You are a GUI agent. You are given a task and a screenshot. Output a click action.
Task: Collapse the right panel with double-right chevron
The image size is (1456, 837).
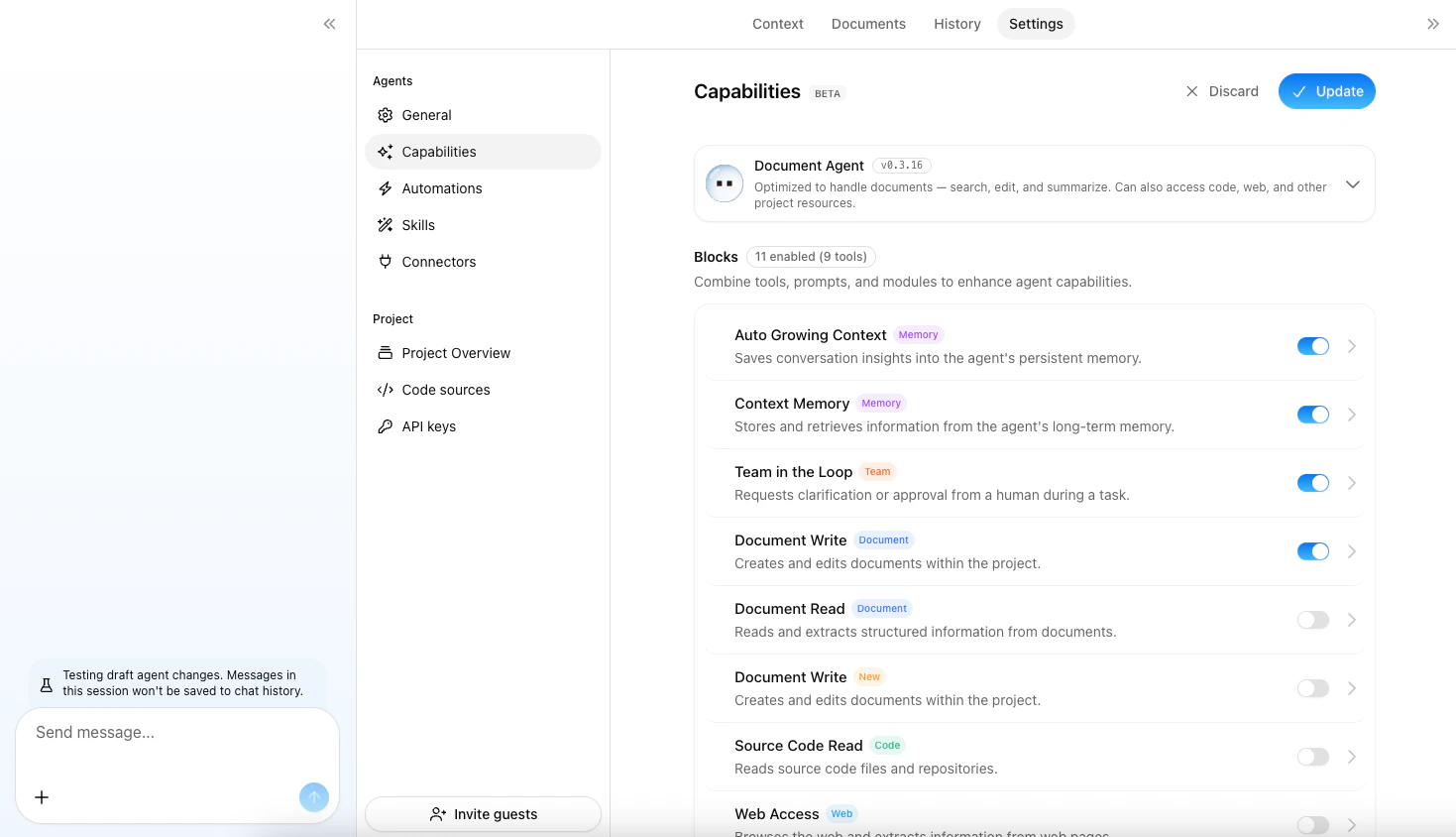click(x=1432, y=24)
